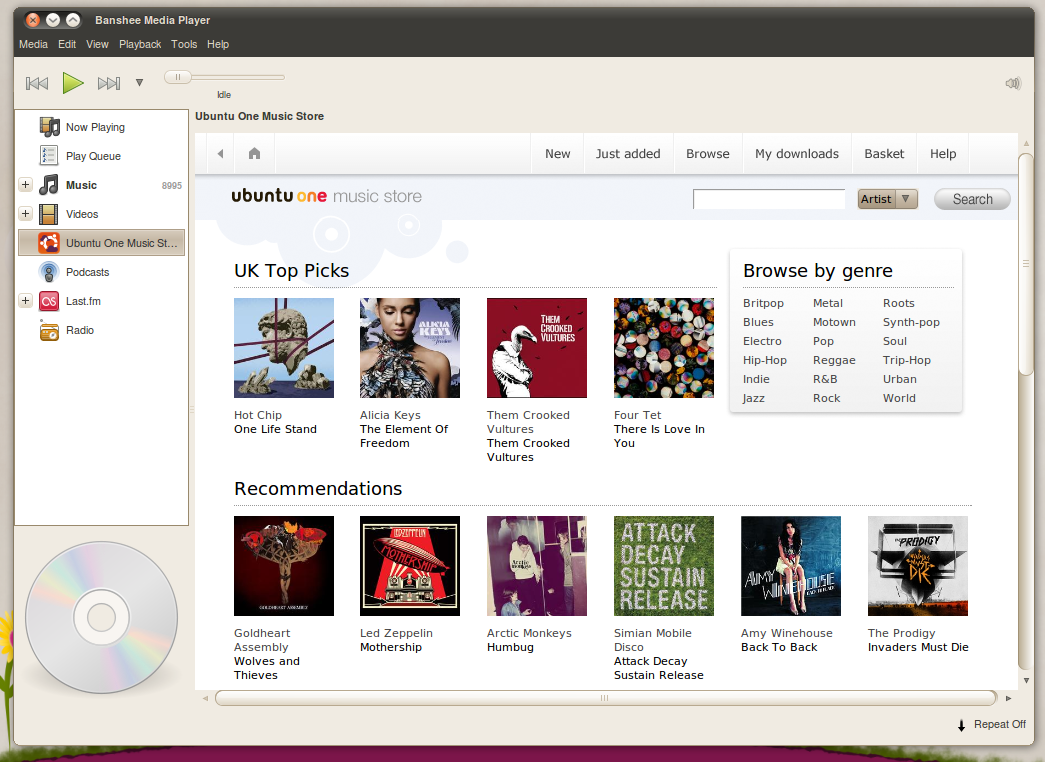Click the vertical scrollbar up arrow
Viewport: 1045px width, 762px height.
(x=1026, y=143)
